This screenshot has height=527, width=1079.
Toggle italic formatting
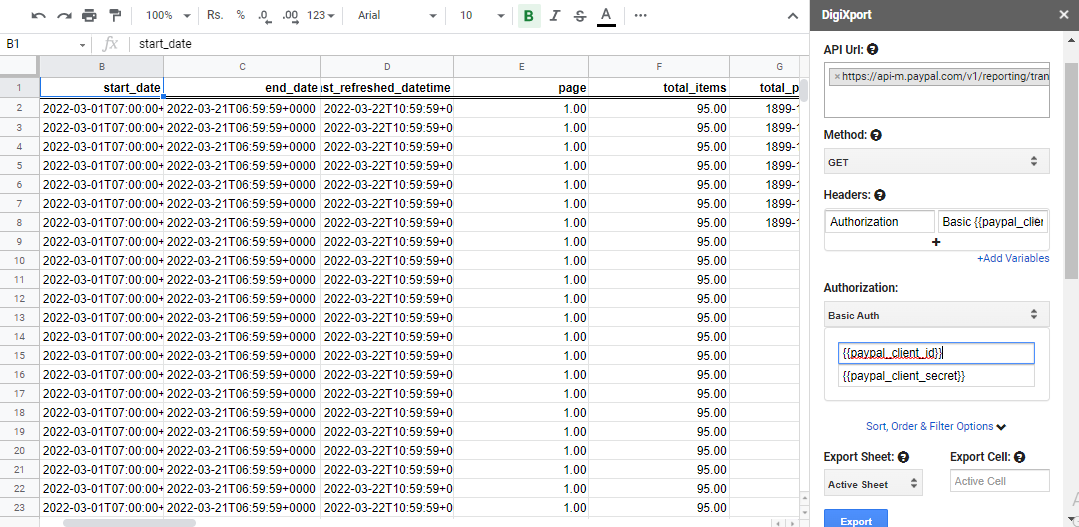pos(555,15)
